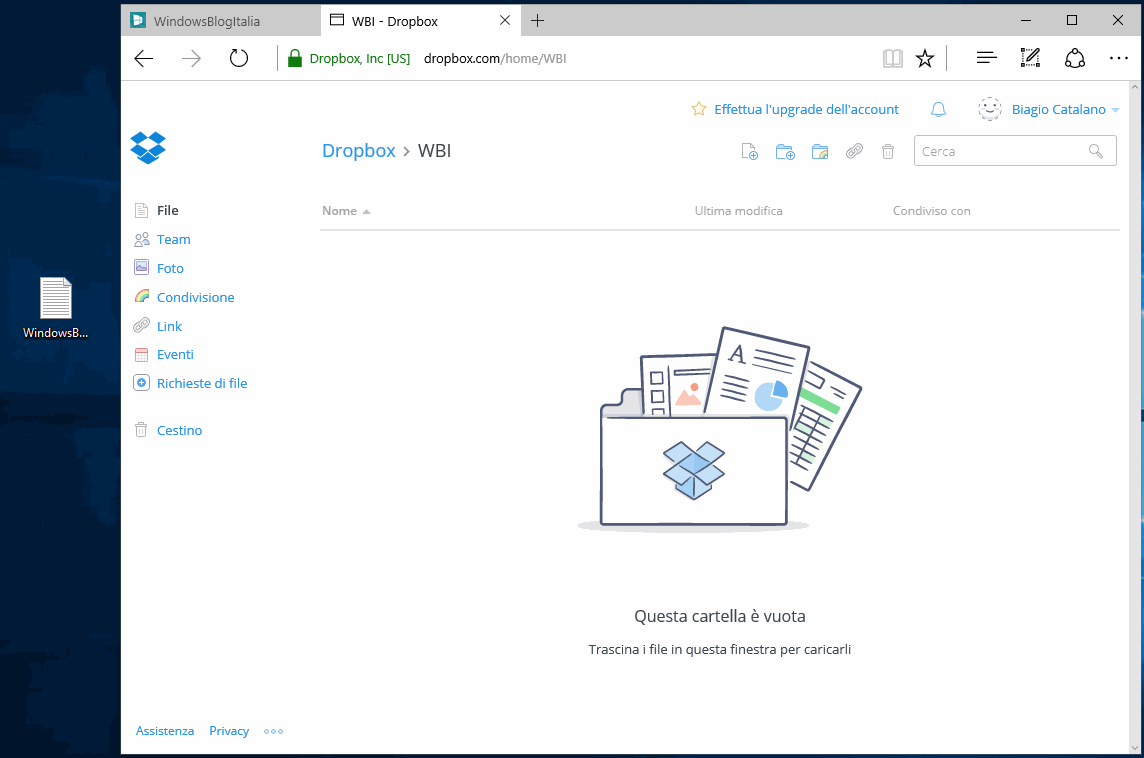The width and height of the screenshot is (1144, 758).
Task: Click the Condivisione rainbow icon in the sidebar
Action: pyautogui.click(x=142, y=296)
